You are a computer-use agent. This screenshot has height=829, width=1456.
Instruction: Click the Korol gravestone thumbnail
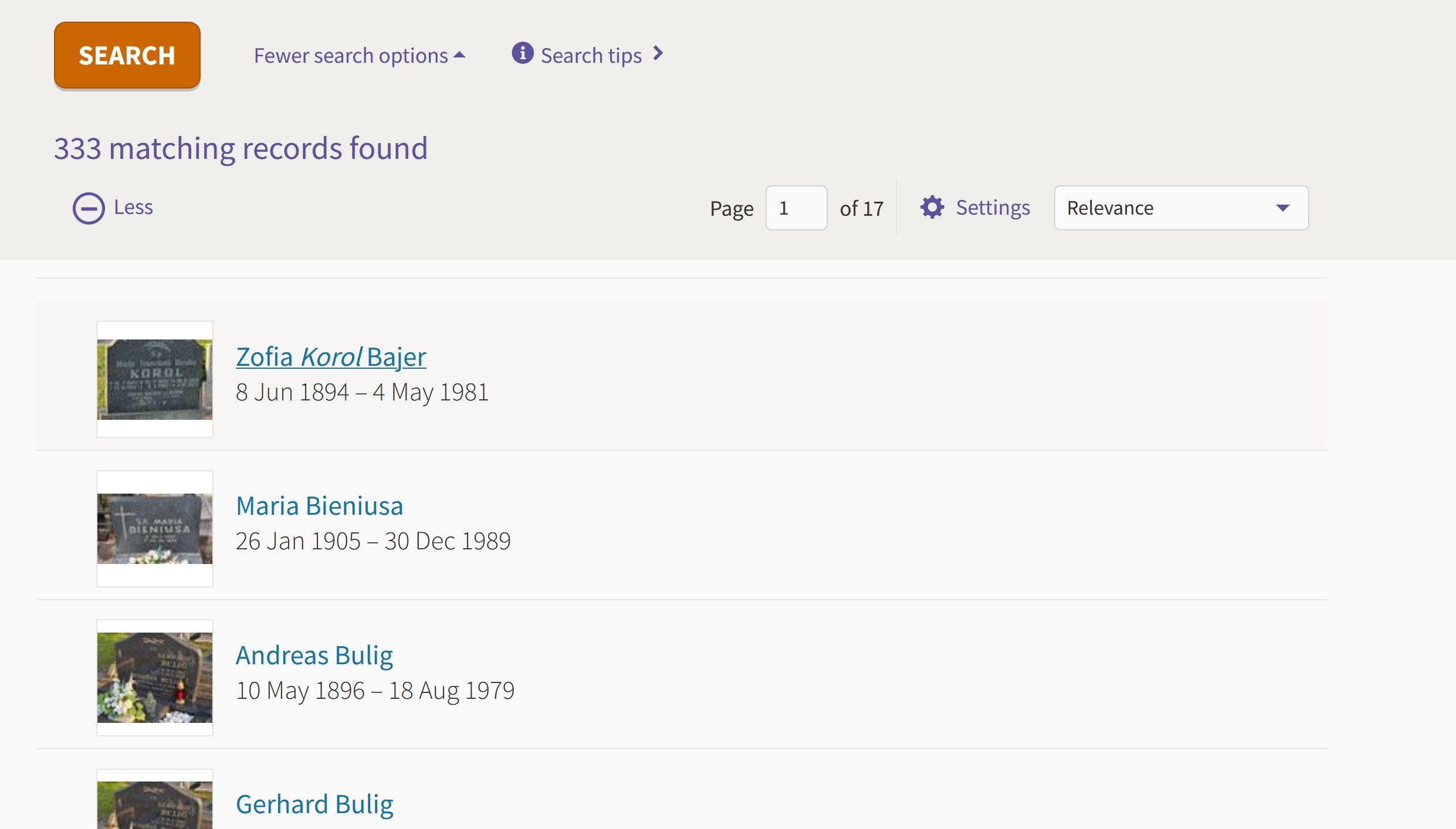click(x=155, y=379)
